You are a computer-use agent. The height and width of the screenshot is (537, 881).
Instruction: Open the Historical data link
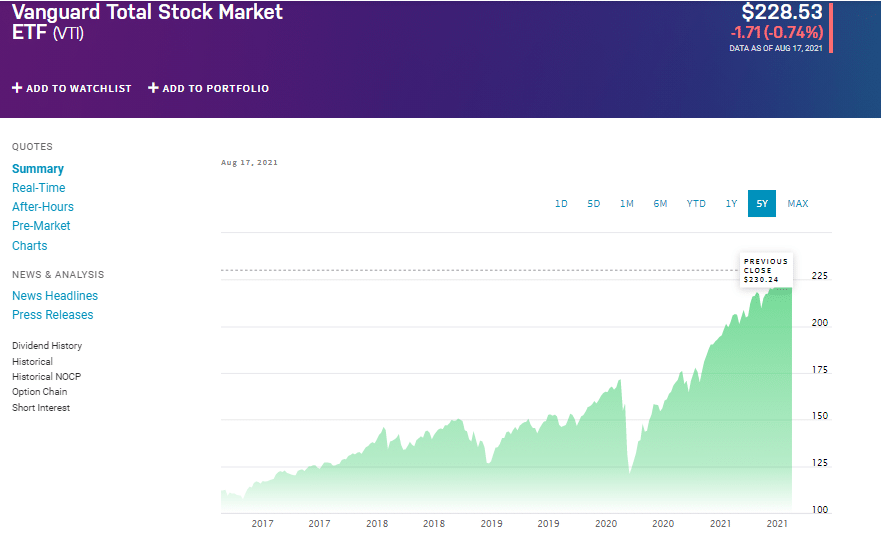pos(33,361)
